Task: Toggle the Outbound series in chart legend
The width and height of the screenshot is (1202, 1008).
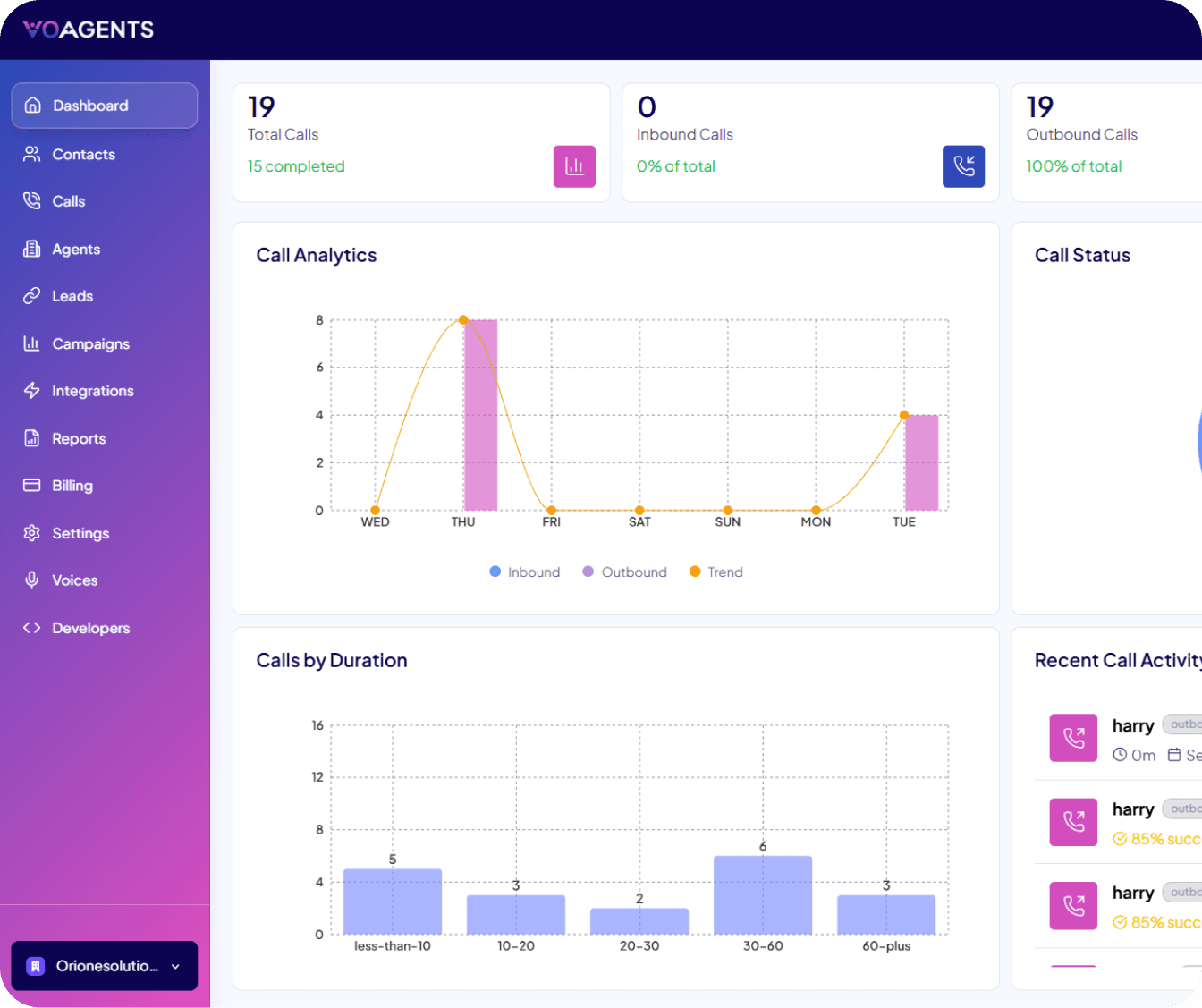Action: pyautogui.click(x=623, y=572)
